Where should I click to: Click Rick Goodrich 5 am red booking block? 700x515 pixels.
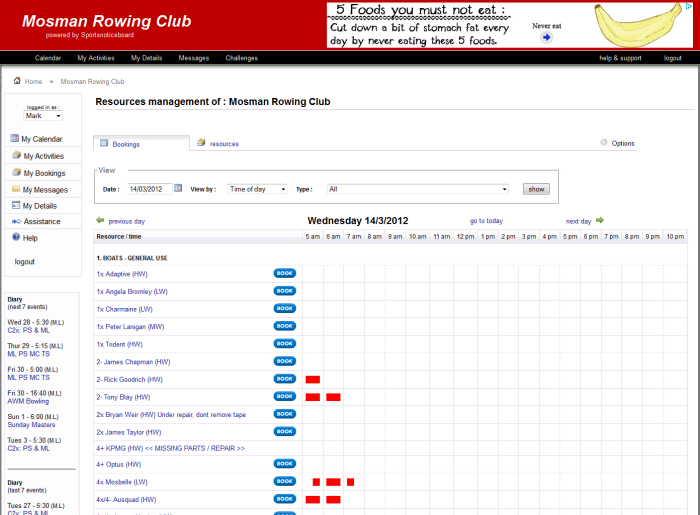(312, 379)
